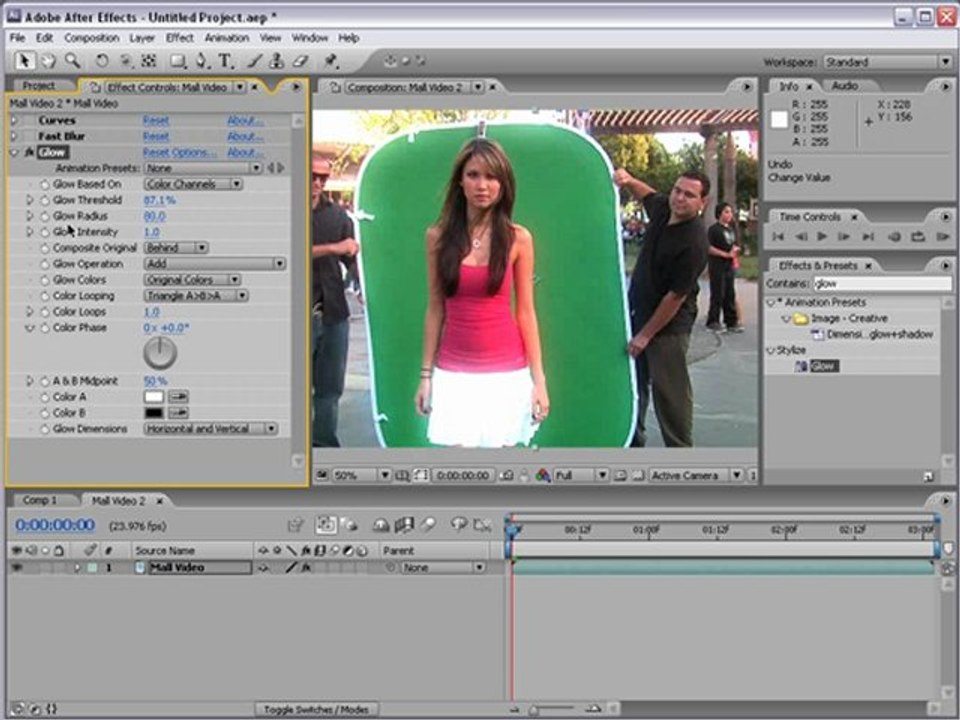Open the Composite Original dropdown
The image size is (960, 720).
(x=176, y=248)
